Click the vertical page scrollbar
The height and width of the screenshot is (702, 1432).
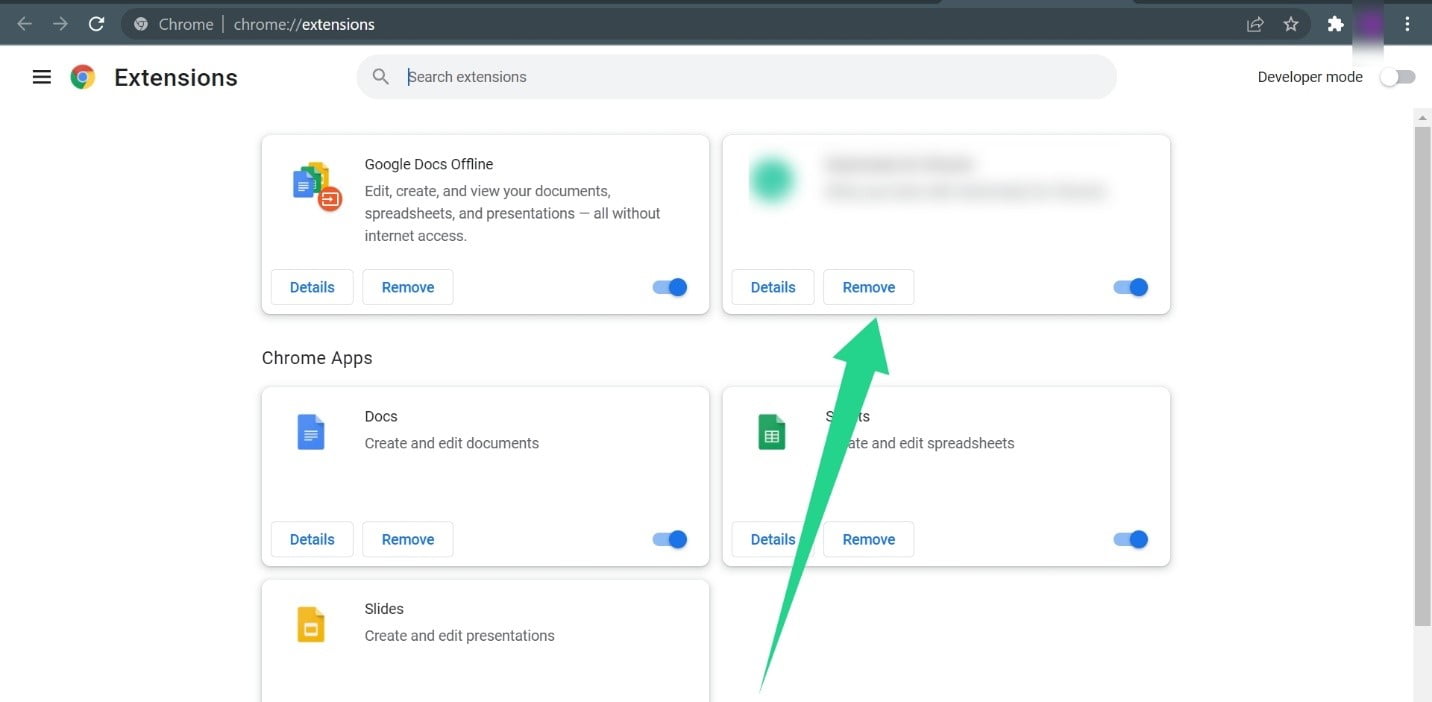click(x=1423, y=375)
